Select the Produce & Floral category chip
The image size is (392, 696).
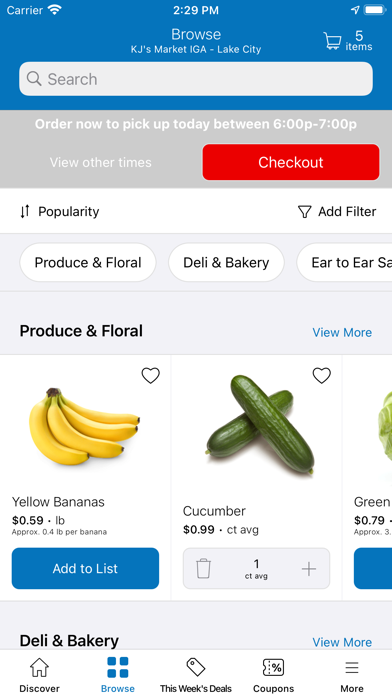tap(88, 262)
